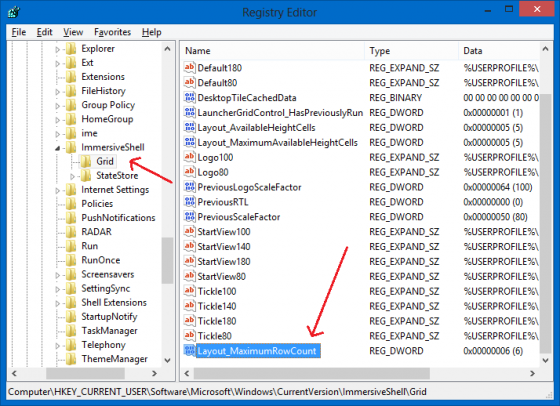Click the Default80 string value icon
Screen dimensions: 560x406
pos(189,82)
